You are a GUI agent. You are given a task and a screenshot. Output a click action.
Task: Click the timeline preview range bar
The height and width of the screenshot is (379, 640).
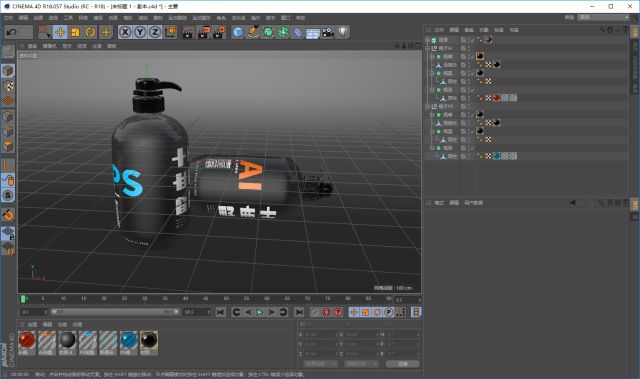(x=115, y=312)
